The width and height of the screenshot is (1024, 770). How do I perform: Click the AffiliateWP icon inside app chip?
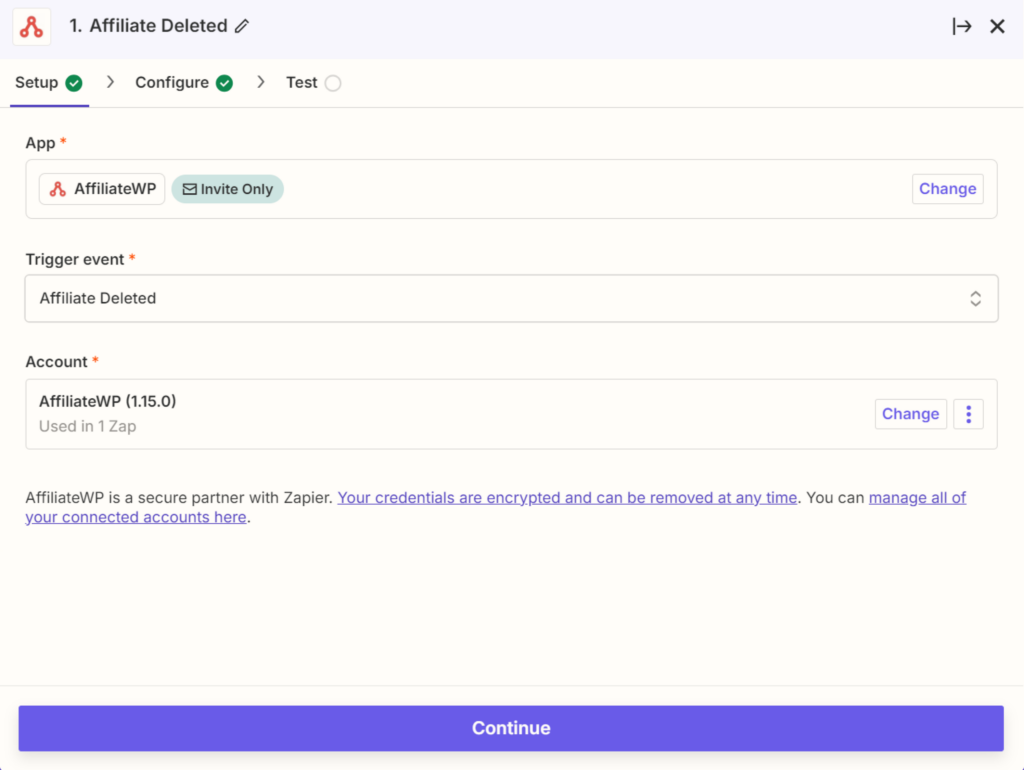coord(58,189)
